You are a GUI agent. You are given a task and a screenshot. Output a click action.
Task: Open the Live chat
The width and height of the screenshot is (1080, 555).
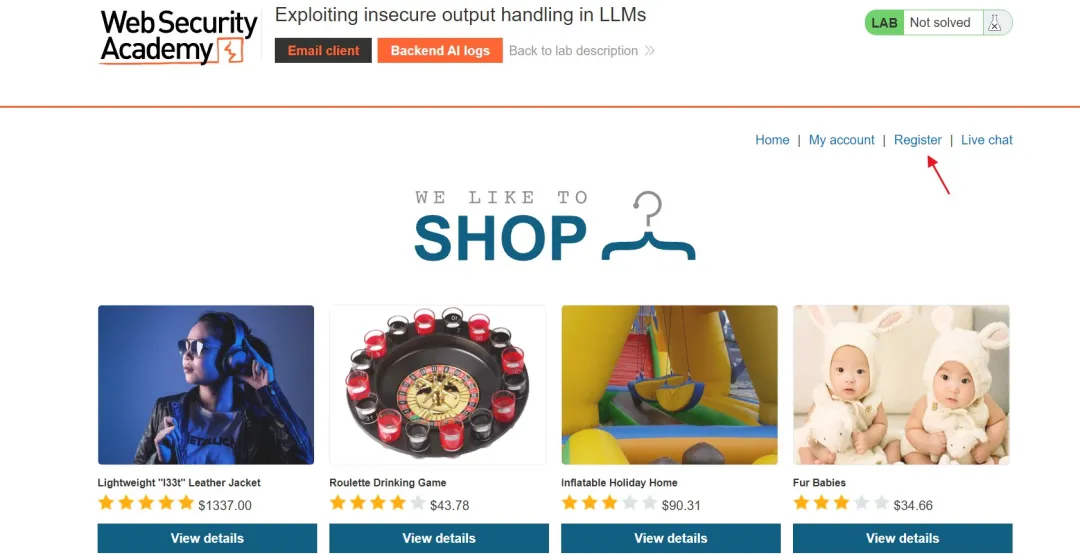tap(986, 140)
